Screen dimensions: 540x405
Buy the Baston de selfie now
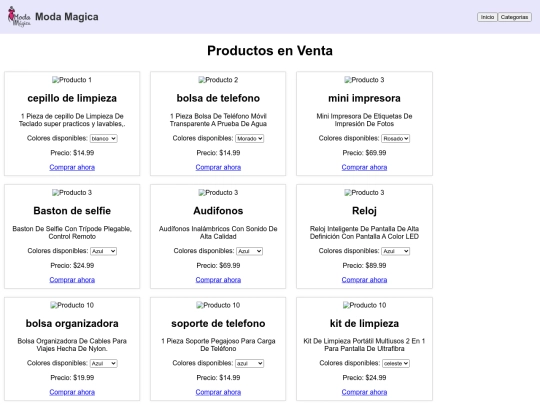pyautogui.click(x=72, y=280)
